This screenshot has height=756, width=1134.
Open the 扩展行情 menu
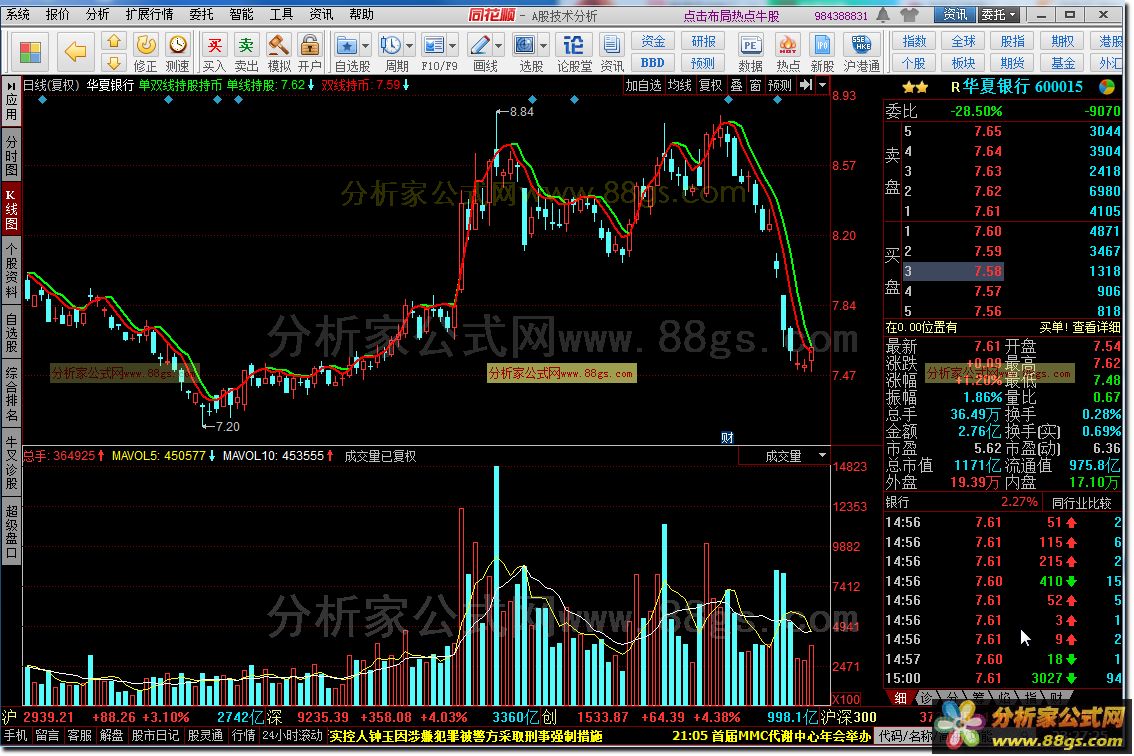pyautogui.click(x=149, y=14)
